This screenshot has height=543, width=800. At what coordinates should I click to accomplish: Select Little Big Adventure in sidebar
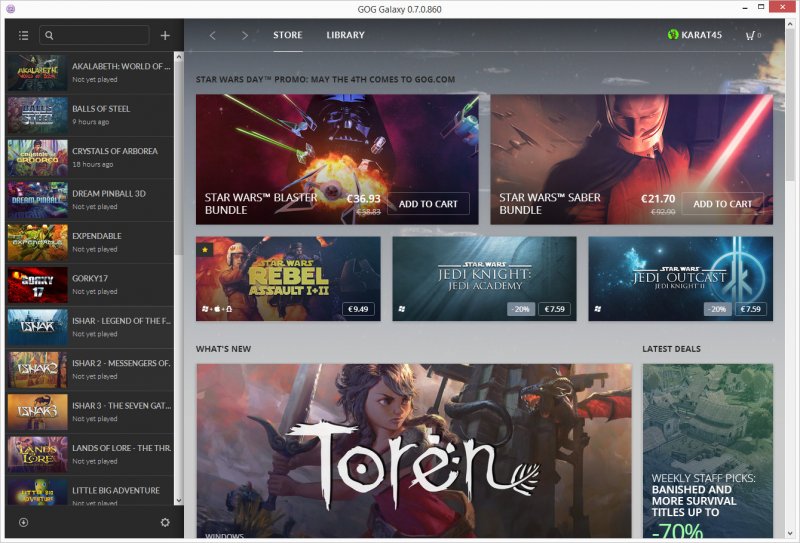(90, 491)
